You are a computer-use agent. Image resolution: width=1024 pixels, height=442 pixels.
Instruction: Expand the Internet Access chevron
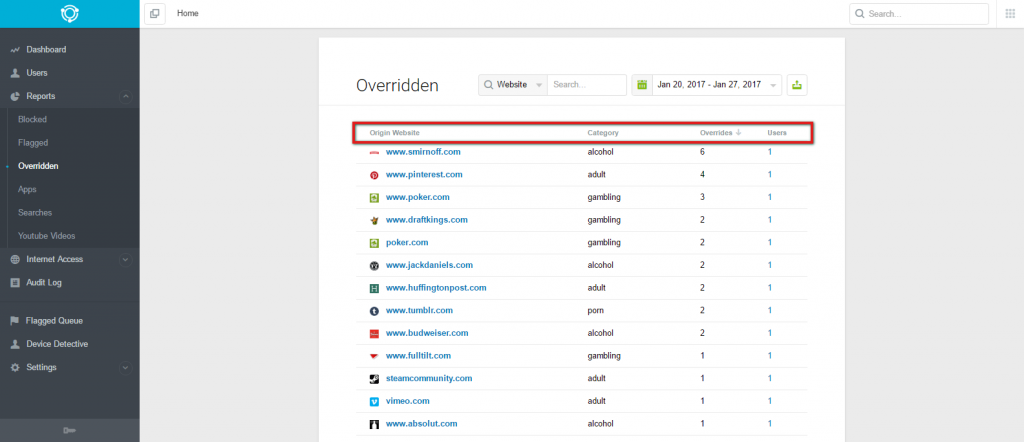126,260
